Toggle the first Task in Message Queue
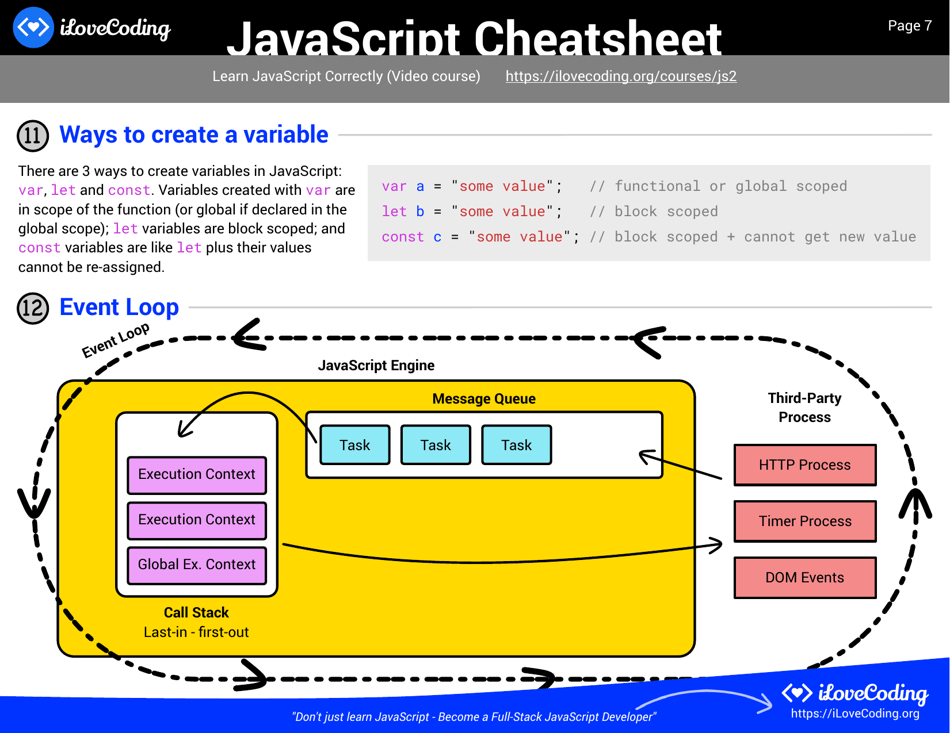 point(353,444)
